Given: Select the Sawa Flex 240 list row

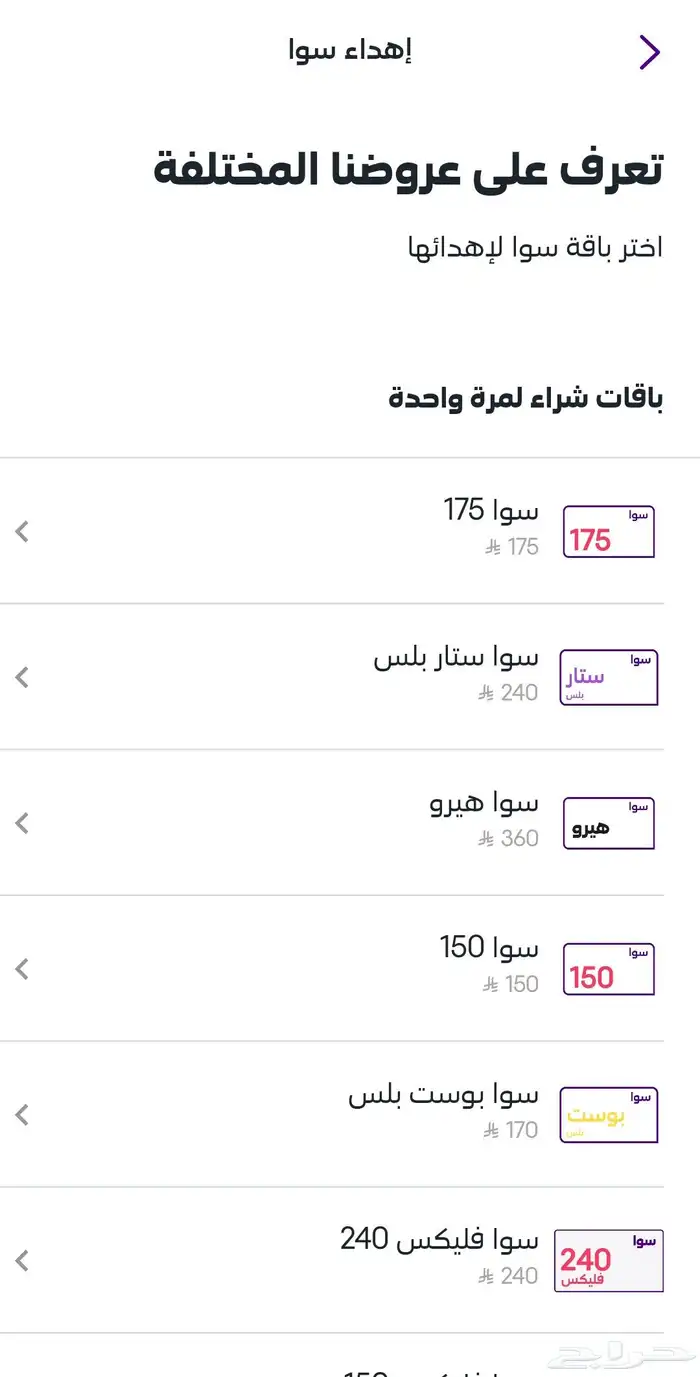Looking at the screenshot, I should 350,1260.
